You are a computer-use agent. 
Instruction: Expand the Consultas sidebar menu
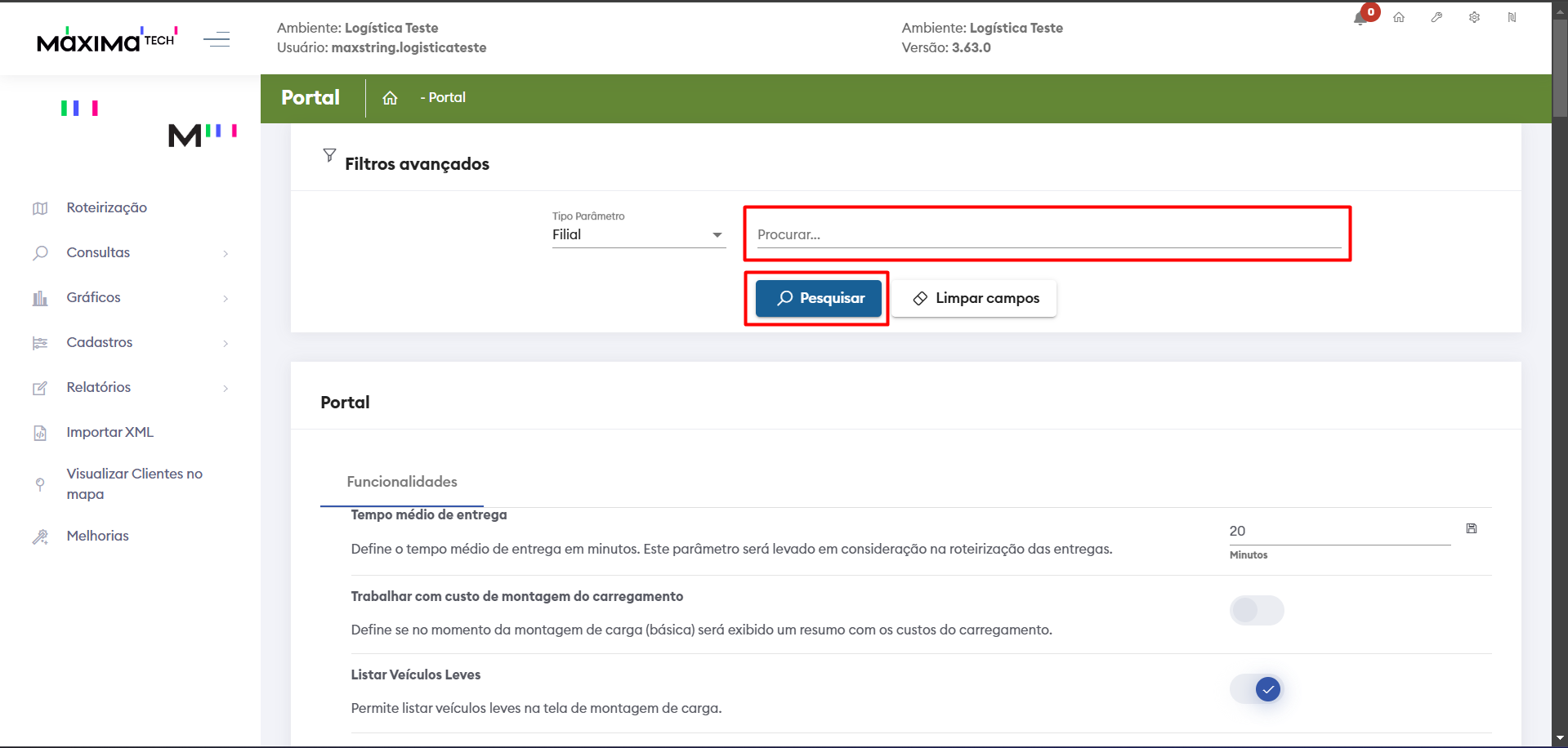pos(131,253)
